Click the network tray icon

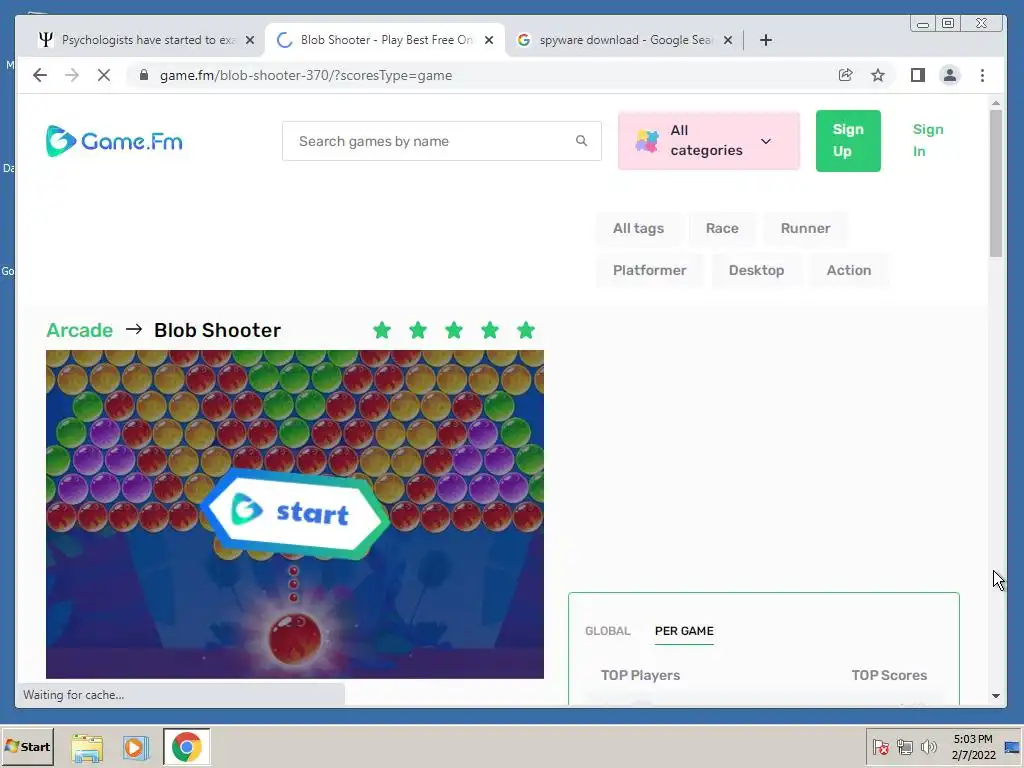tap(904, 746)
